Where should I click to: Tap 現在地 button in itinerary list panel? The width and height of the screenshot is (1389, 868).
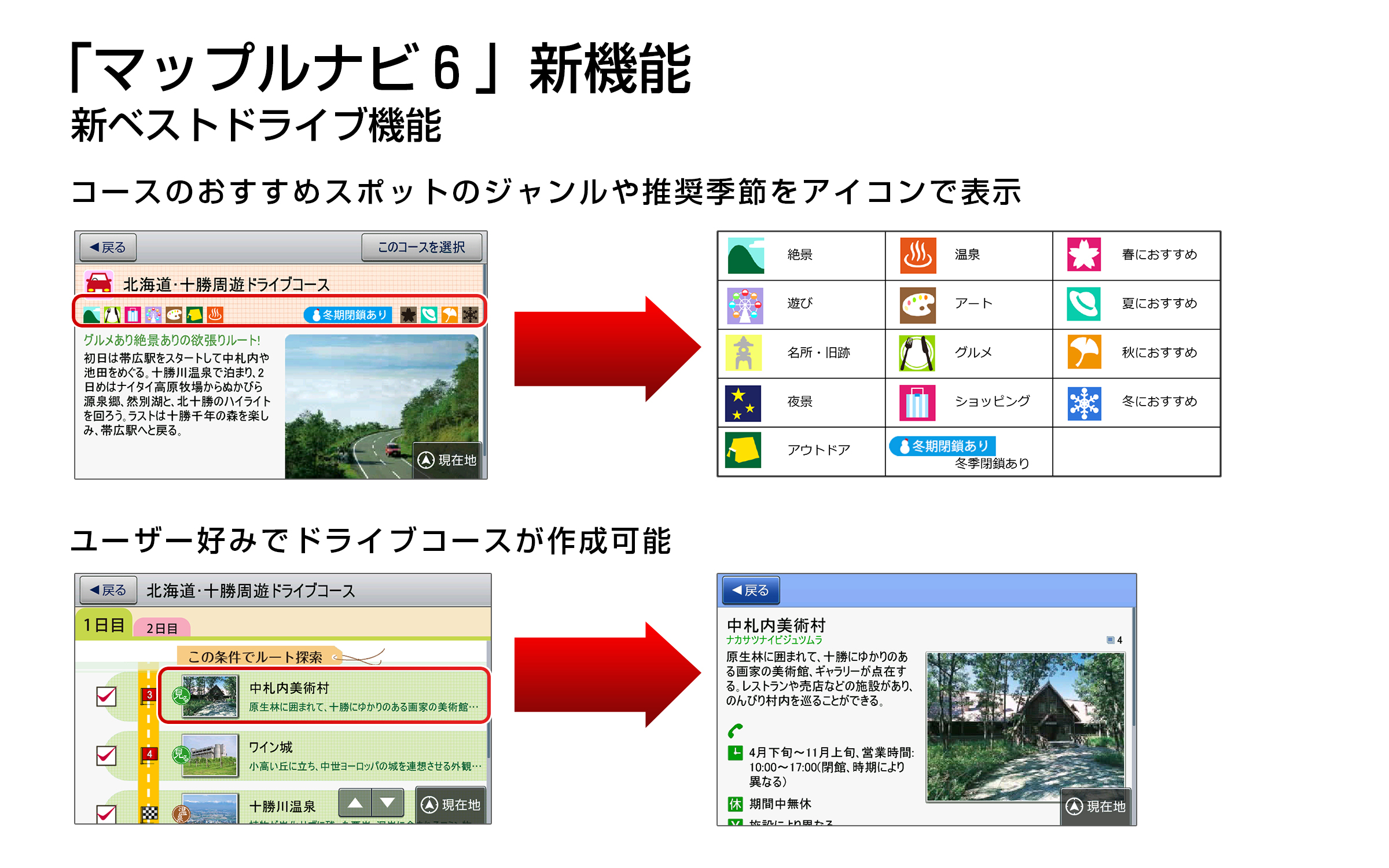point(451,805)
